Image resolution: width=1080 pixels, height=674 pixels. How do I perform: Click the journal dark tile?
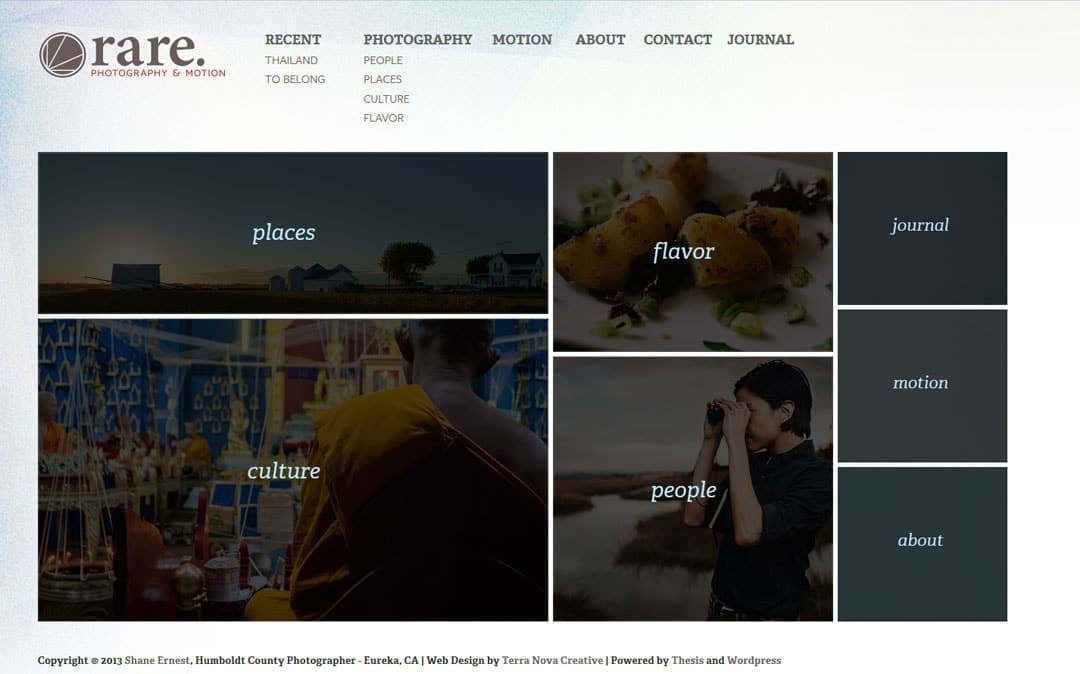click(x=922, y=229)
